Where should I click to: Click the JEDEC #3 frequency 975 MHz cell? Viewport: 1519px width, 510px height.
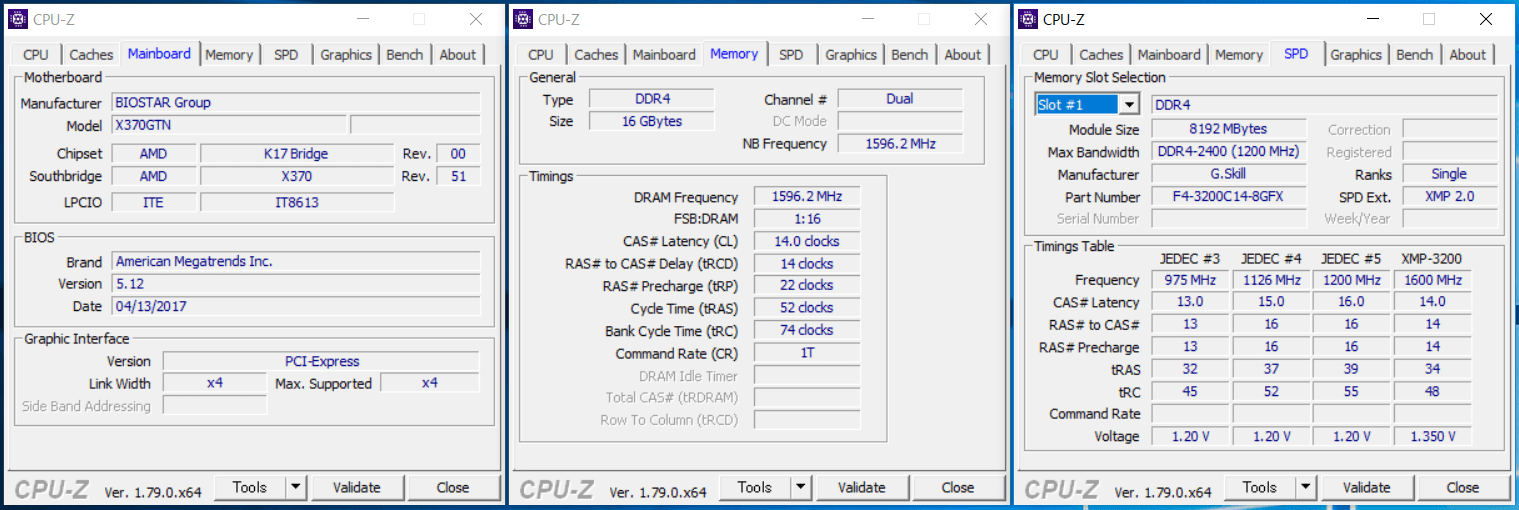1189,280
